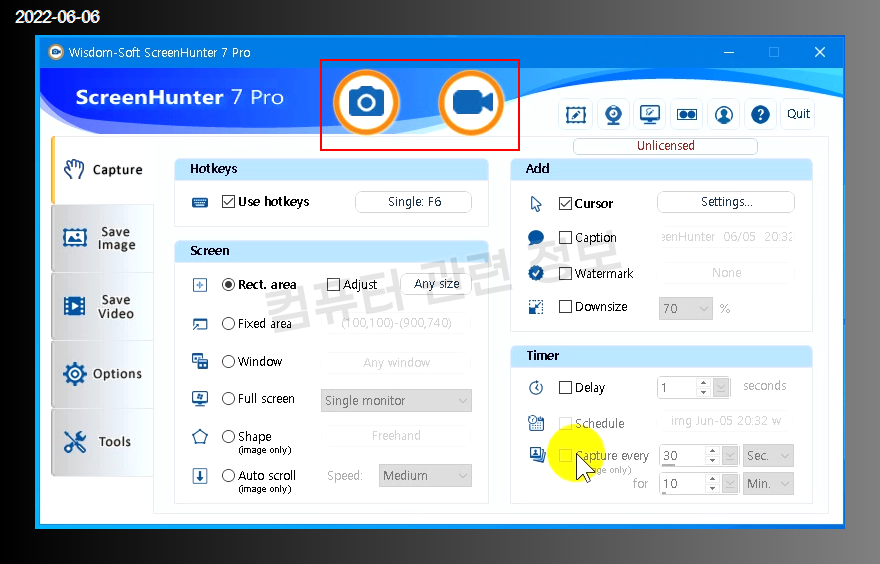Click the Rect. area crosshair icon
The height and width of the screenshot is (564, 880).
tap(200, 285)
